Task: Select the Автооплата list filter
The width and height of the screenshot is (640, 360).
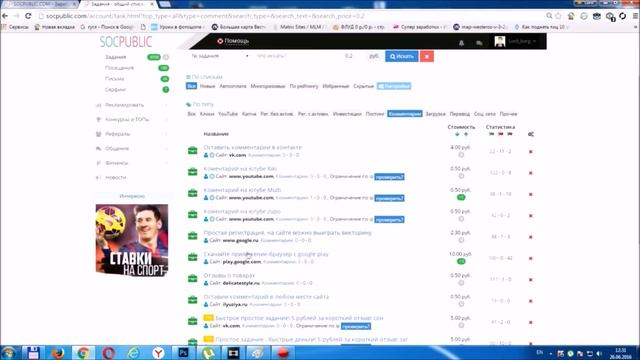Action: (233, 86)
